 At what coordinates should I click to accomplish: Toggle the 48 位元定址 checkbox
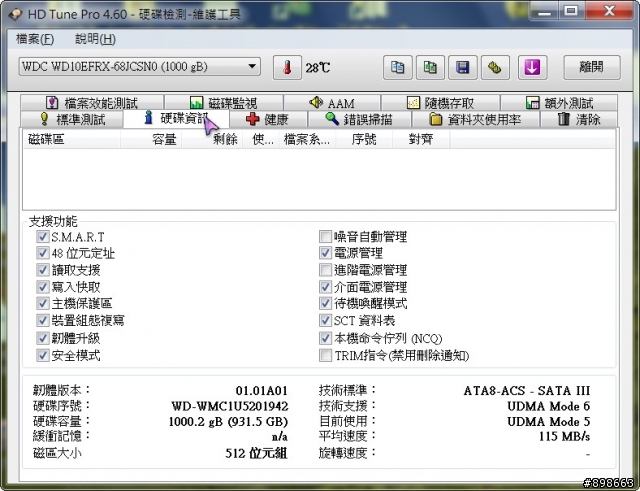tap(42, 253)
